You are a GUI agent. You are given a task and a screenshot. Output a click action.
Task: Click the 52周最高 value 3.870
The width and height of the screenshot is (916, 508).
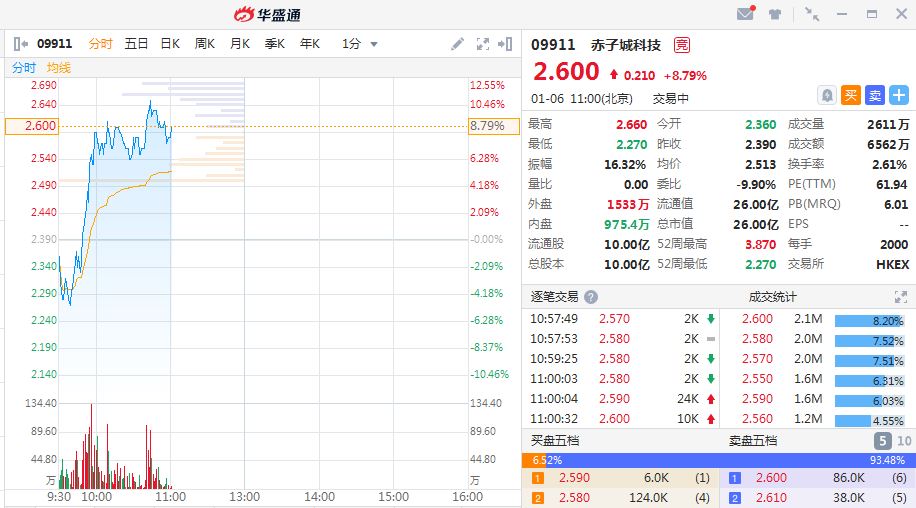pyautogui.click(x=761, y=245)
